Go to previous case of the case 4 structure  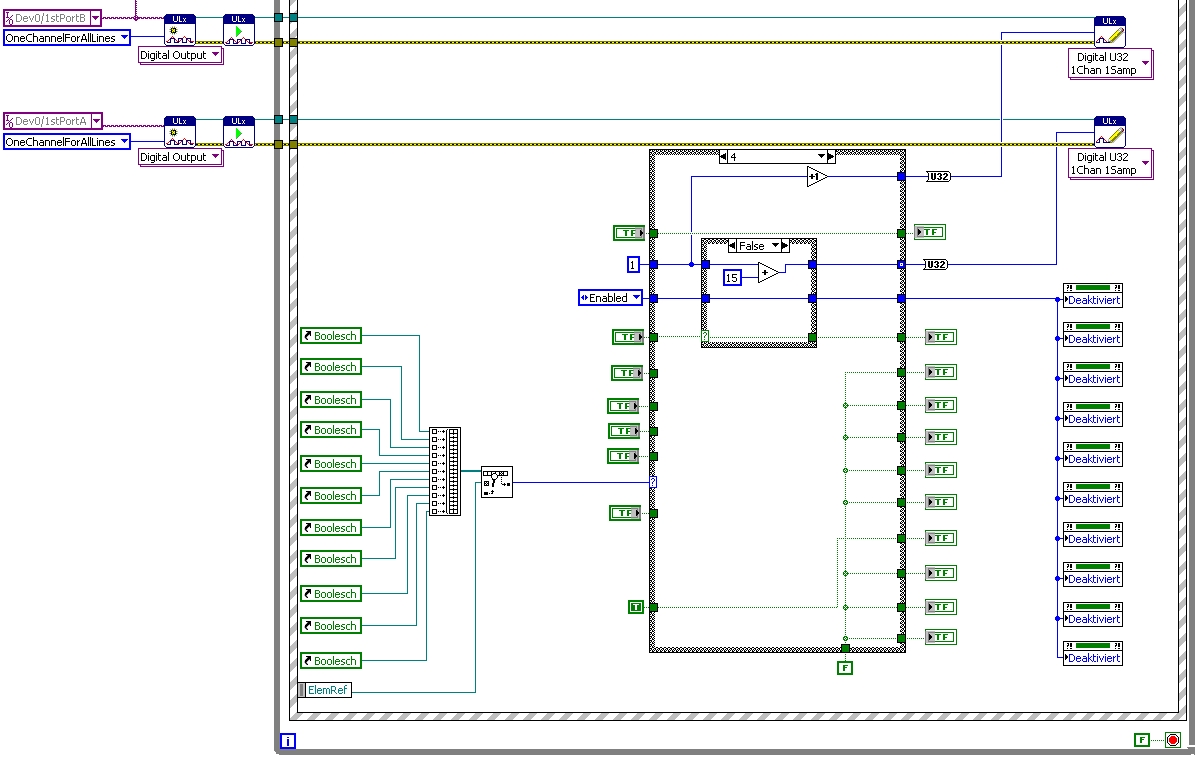723,157
